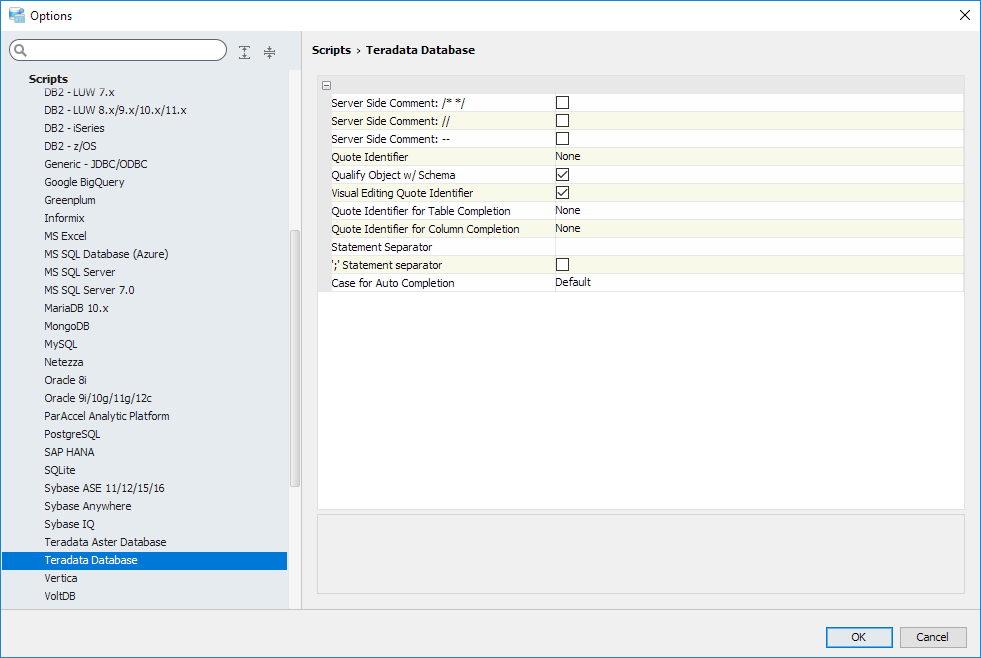Click the Statement Separator value field

coord(758,246)
